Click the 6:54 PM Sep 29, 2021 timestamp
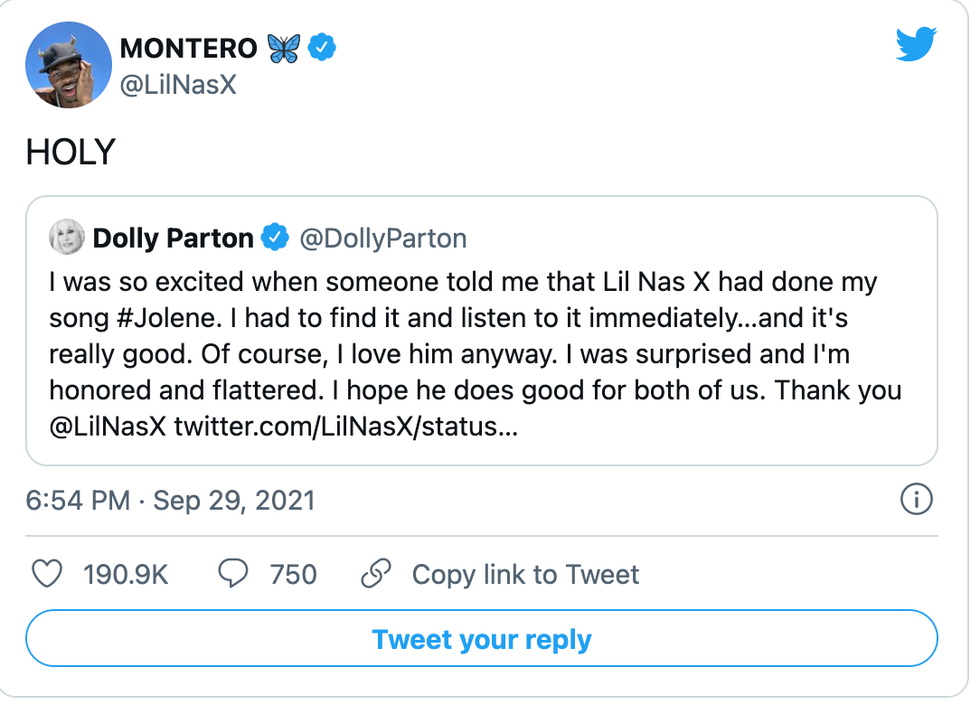Screen dimensions: 980x703 170,499
